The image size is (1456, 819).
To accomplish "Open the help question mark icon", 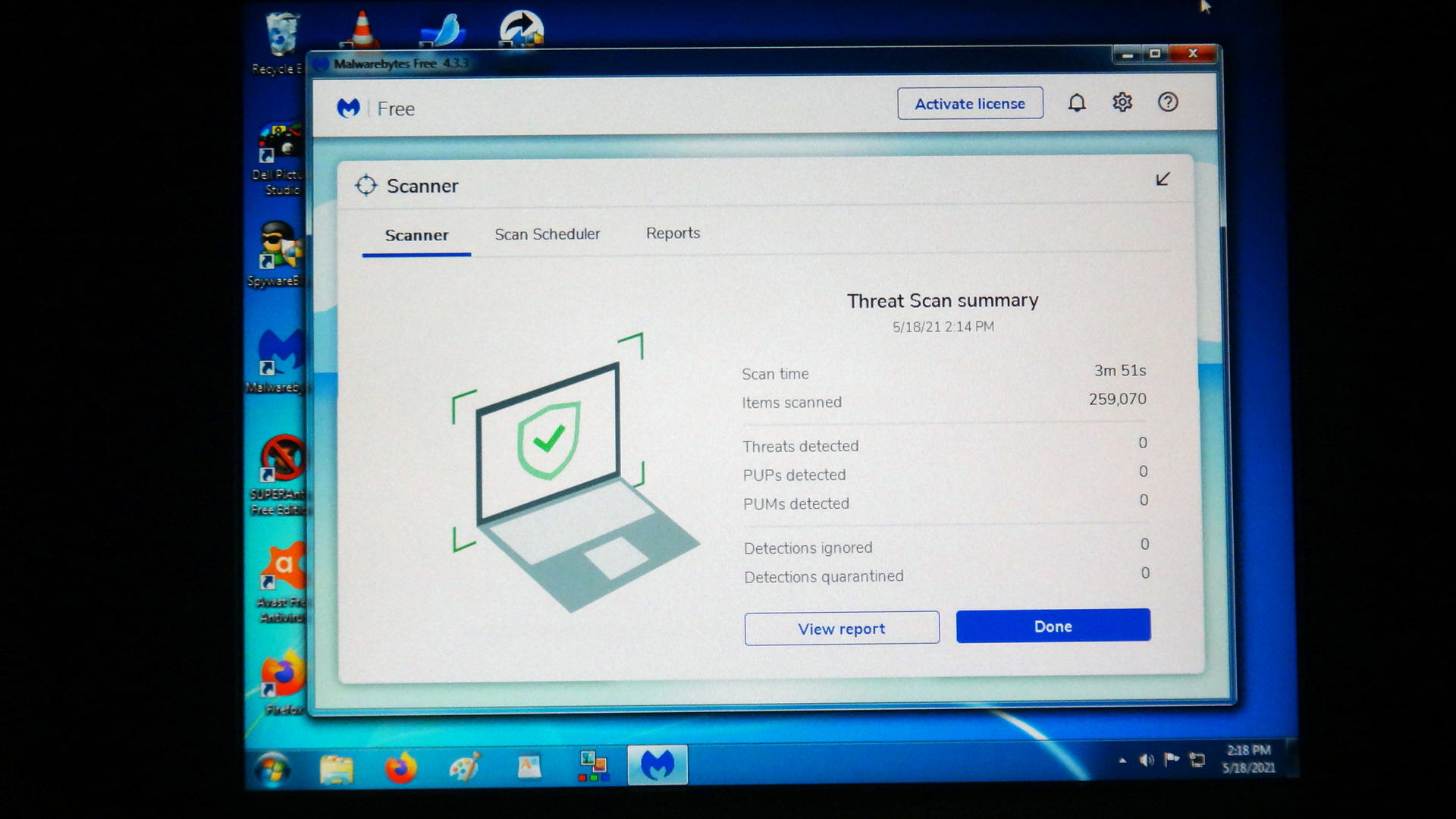I will pos(1168,102).
